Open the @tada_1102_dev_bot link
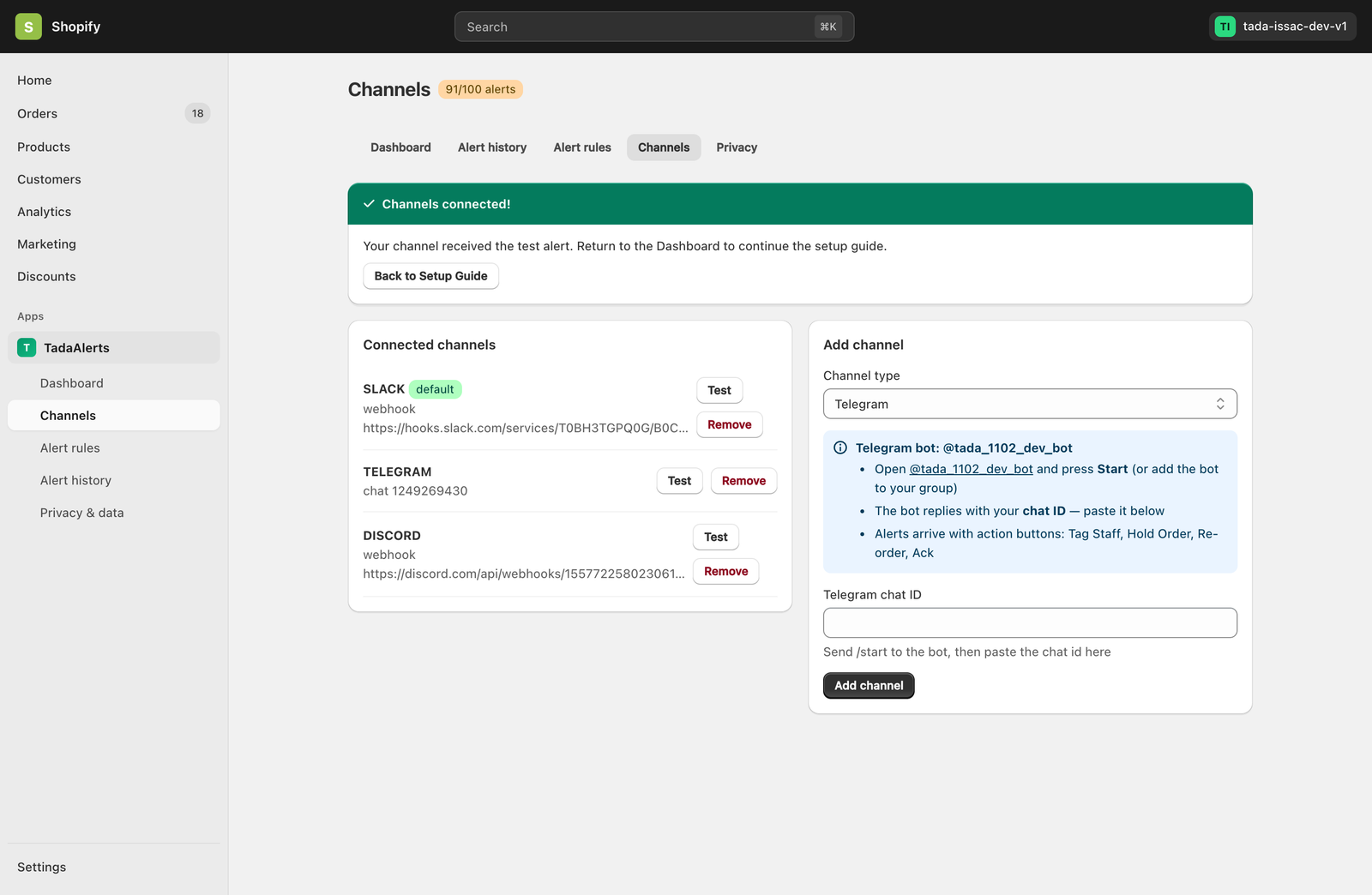Viewport: 1372px width, 895px height. (971, 469)
